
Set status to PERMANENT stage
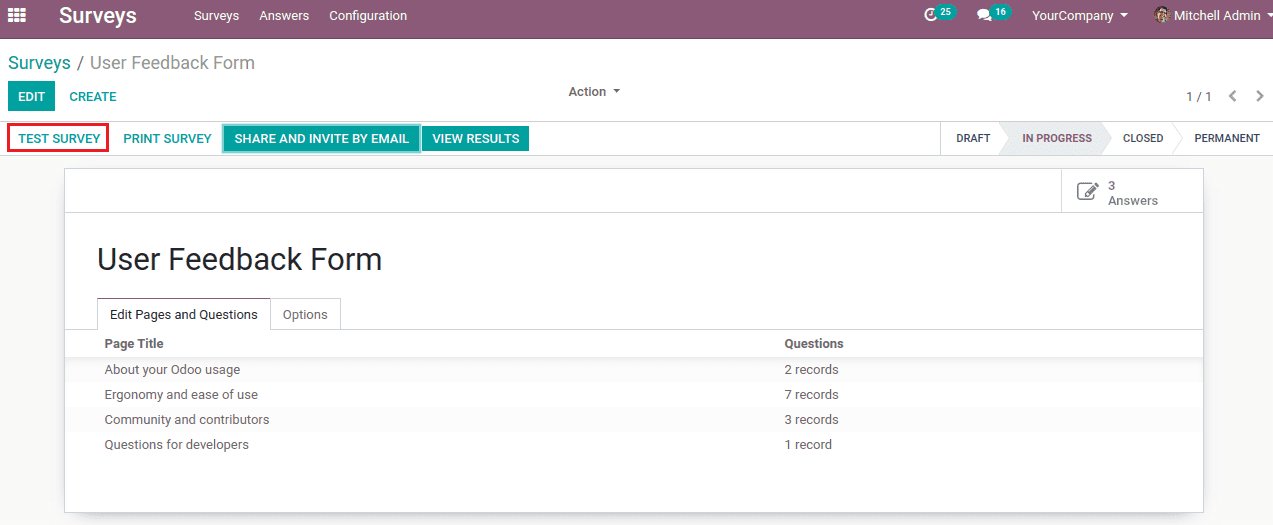[1227, 139]
